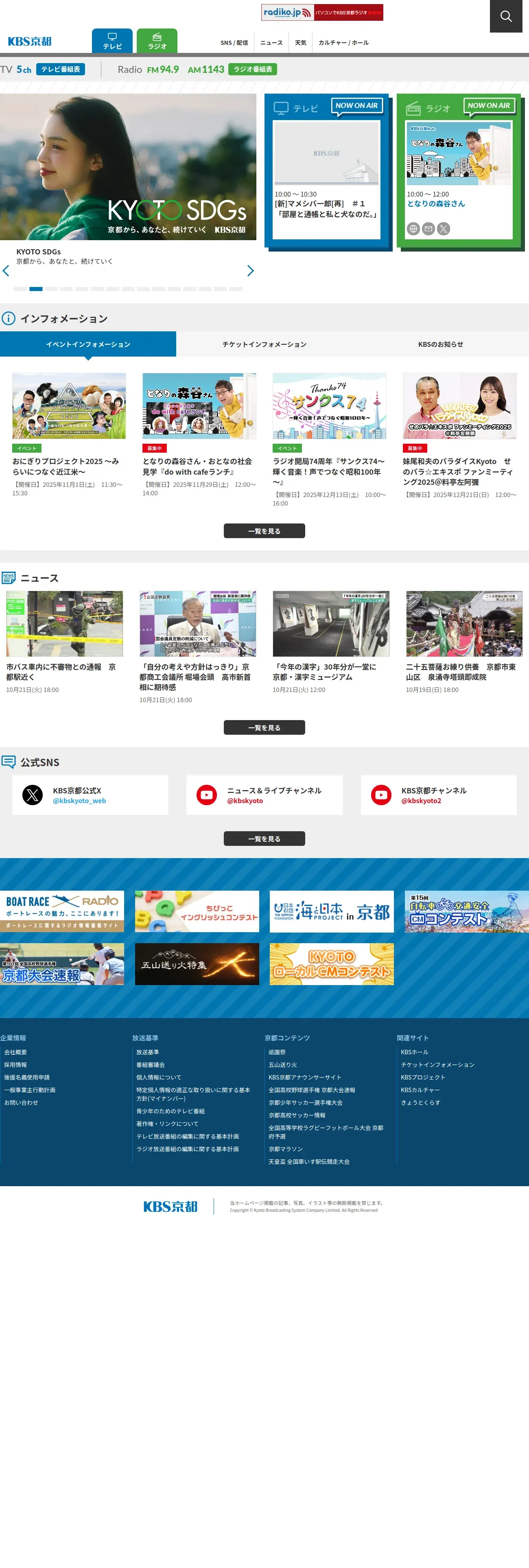Open the KYOTO SDGs hero banner
The width and height of the screenshot is (529, 1568).
click(128, 167)
